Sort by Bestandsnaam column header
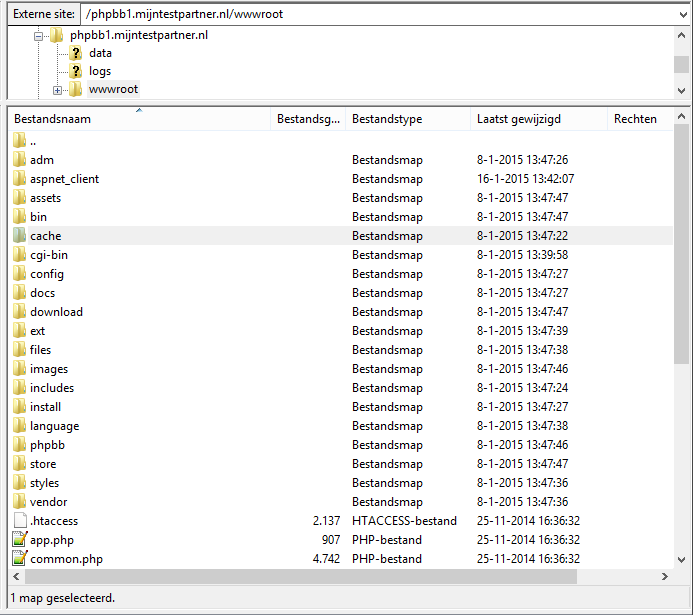693x615 pixels. click(x=139, y=119)
